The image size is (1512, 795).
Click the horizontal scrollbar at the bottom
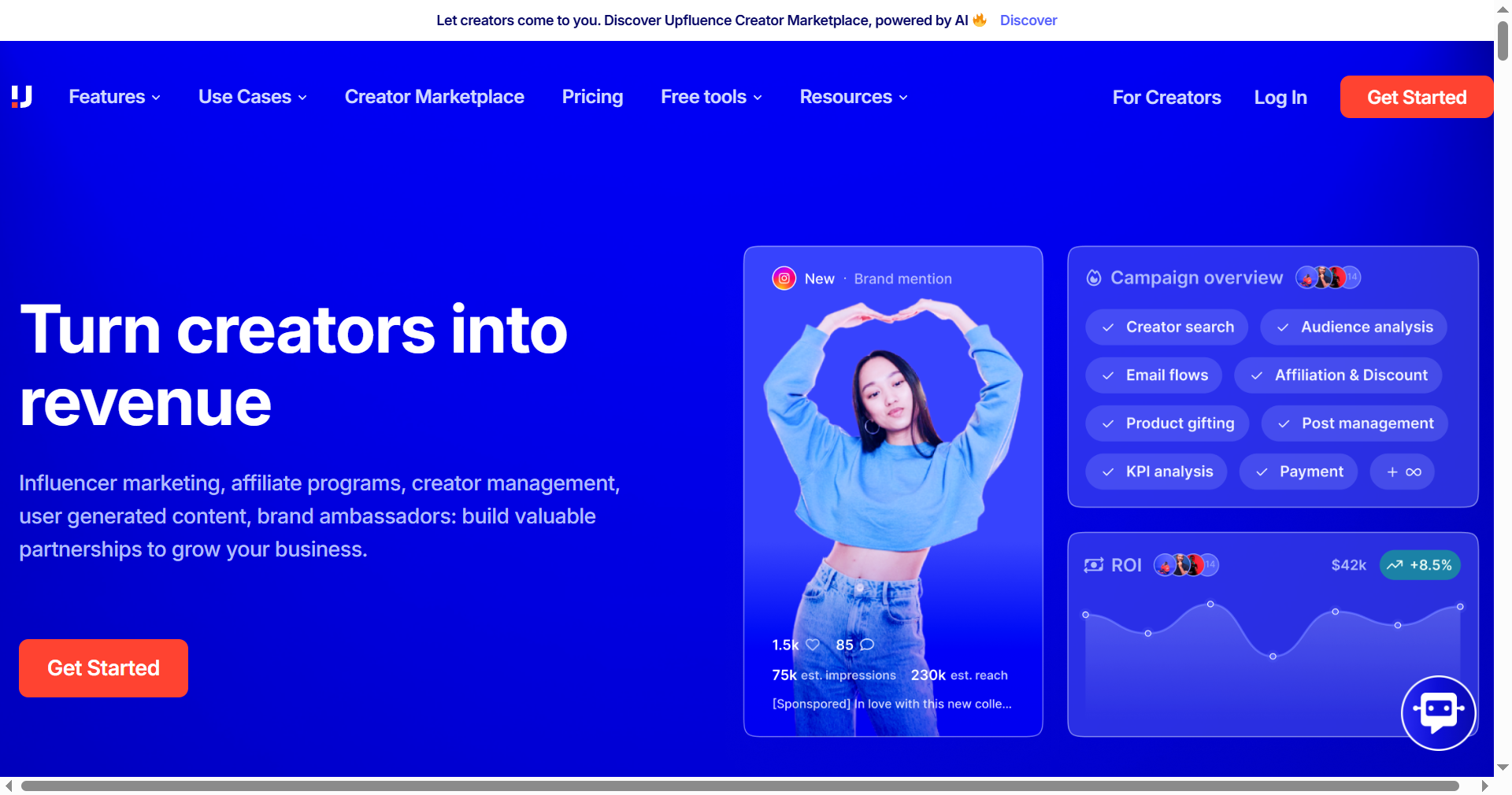[739, 786]
